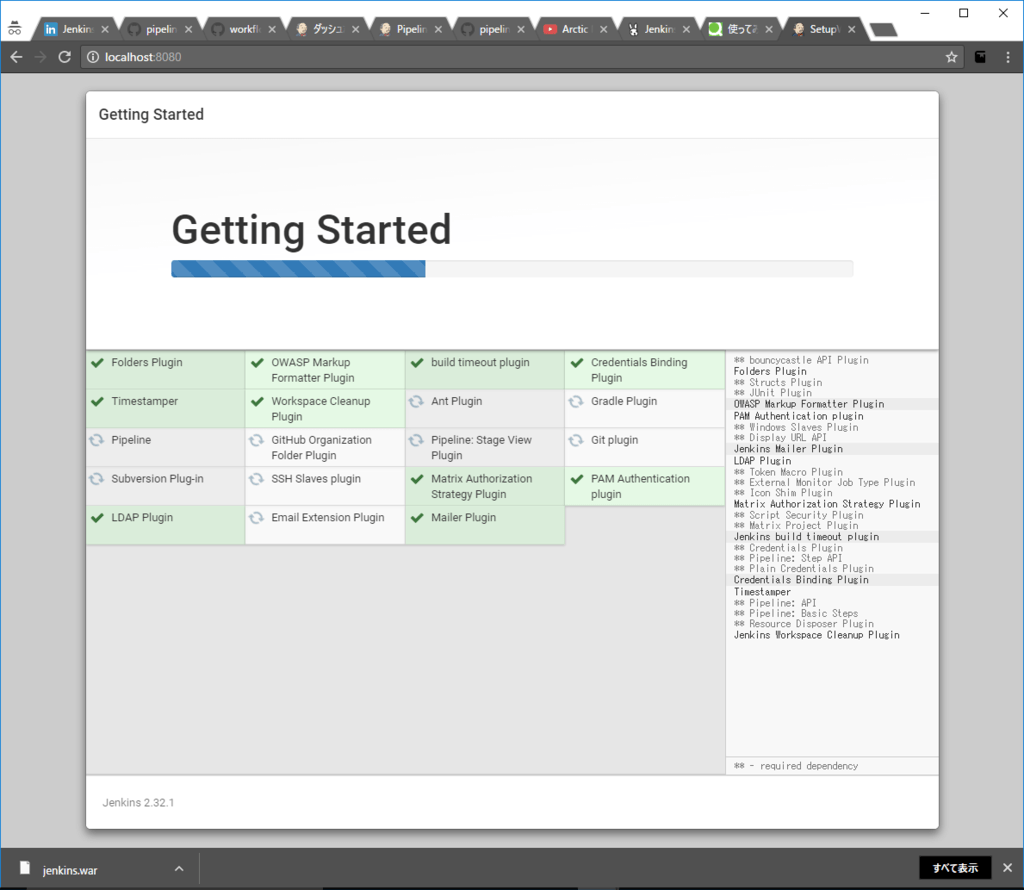Click the jenkins.war file icon in the download bar
1024x890 pixels.
pos(25,868)
